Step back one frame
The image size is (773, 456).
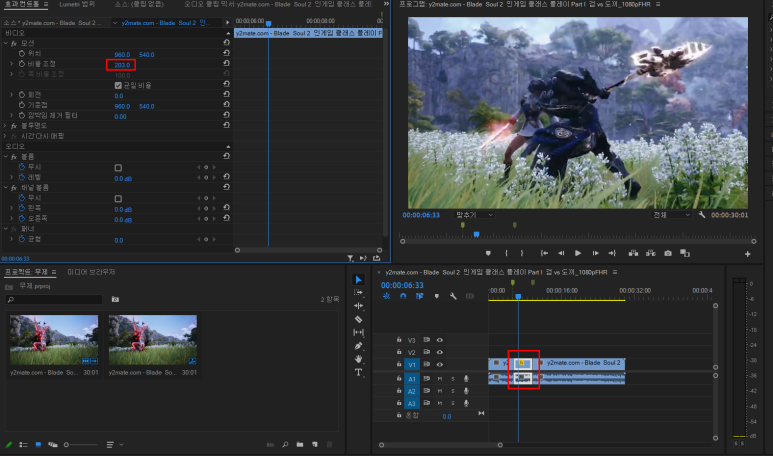561,253
